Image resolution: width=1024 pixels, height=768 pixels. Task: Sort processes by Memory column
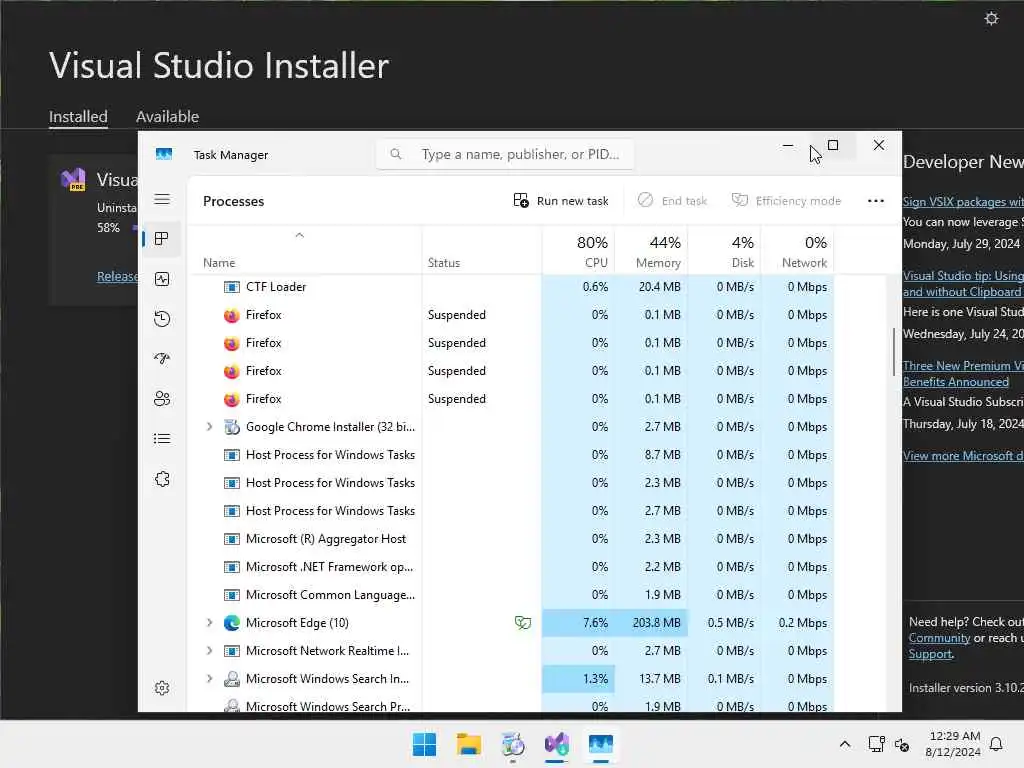click(x=651, y=251)
